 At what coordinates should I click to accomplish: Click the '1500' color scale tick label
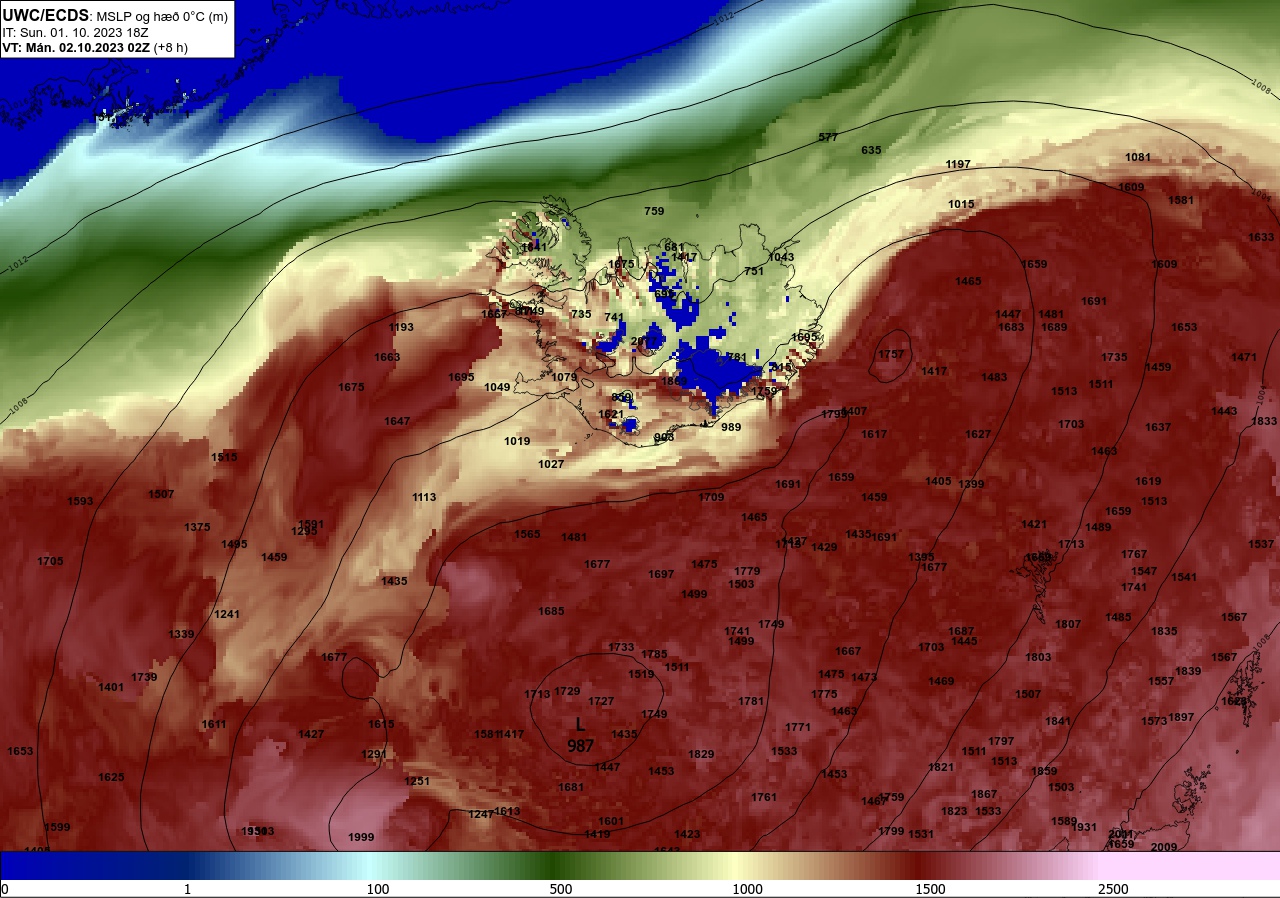pyautogui.click(x=930, y=889)
